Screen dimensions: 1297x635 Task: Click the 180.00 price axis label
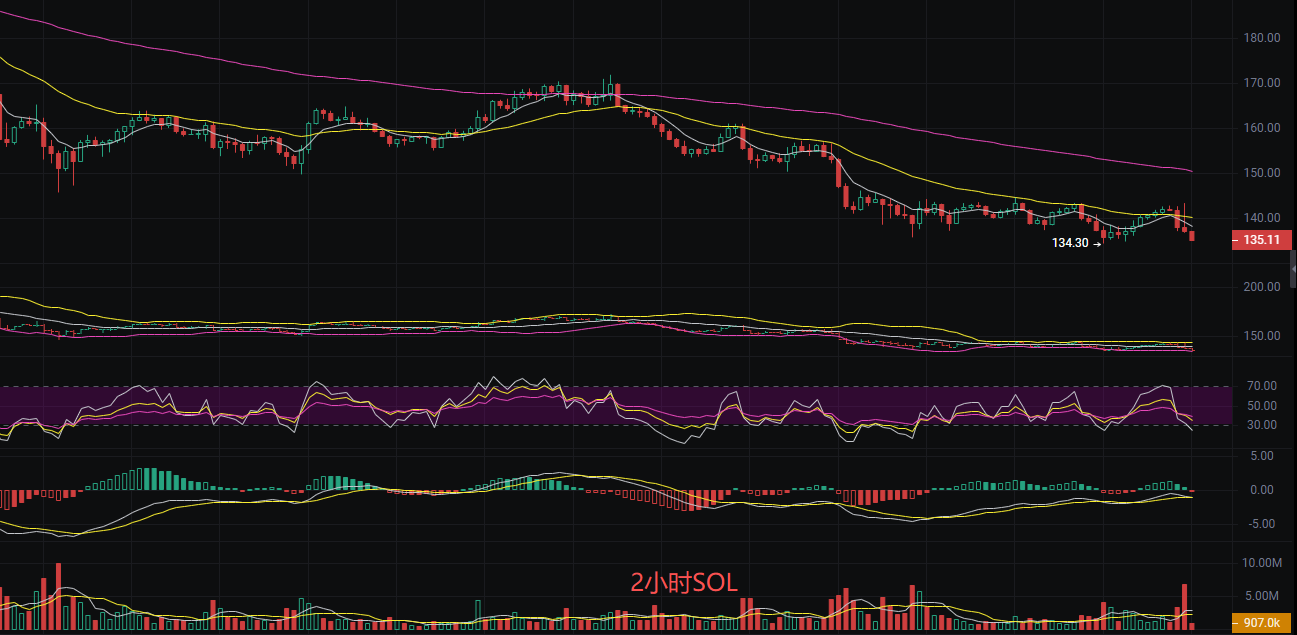point(1264,38)
